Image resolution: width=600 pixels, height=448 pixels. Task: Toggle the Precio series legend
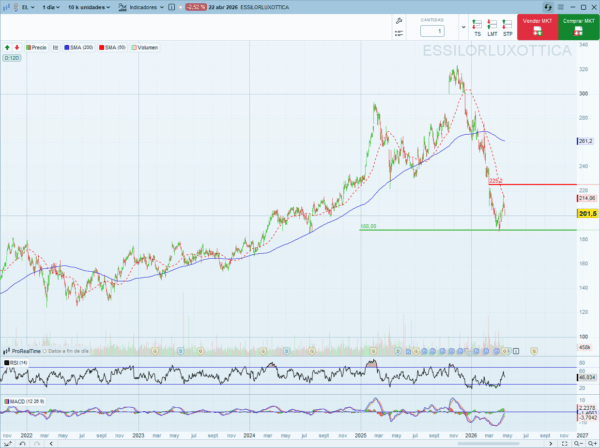[x=38, y=47]
